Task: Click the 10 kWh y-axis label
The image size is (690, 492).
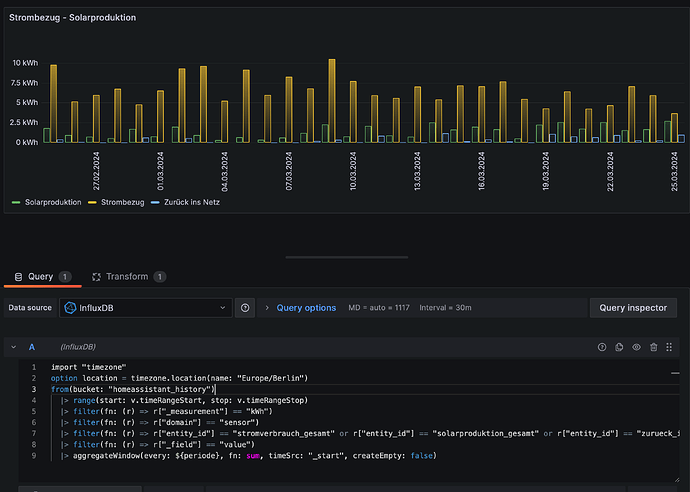Action: click(25, 63)
